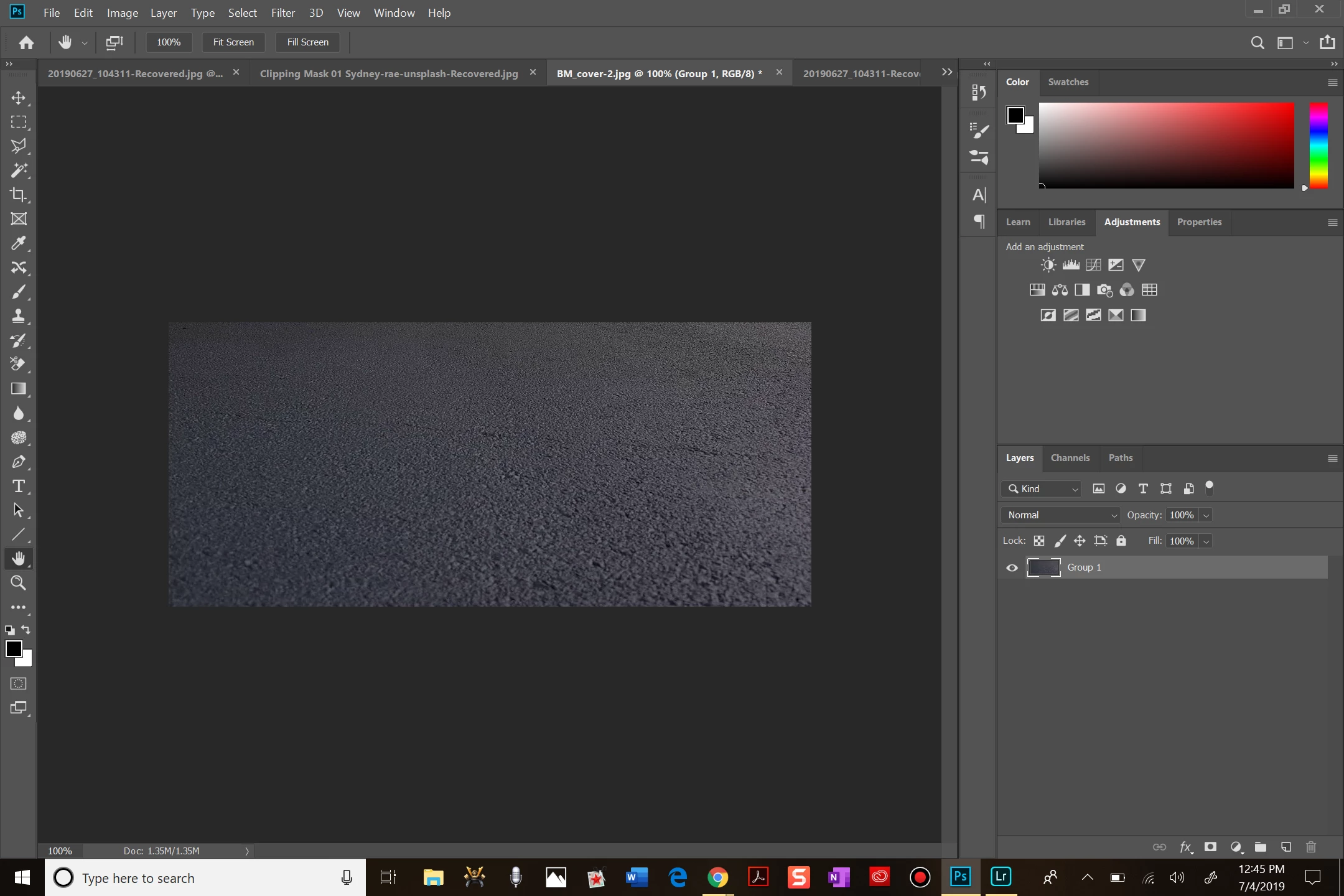The width and height of the screenshot is (1344, 896).
Task: Select the Zoom tool in toolbar
Action: (18, 583)
